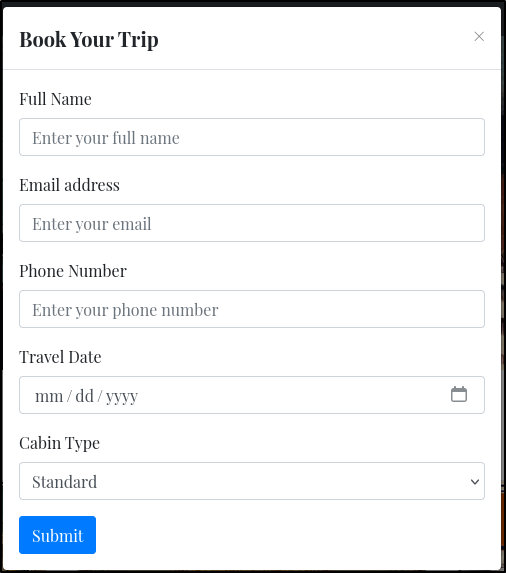Open the calendar picker icon
Viewport: 506px width, 573px height.
point(459,394)
